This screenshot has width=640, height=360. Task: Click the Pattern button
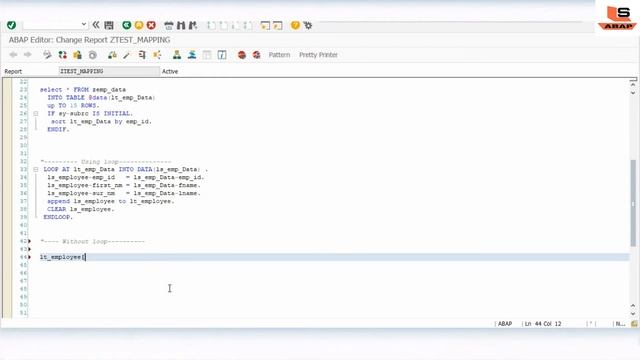pyautogui.click(x=279, y=55)
